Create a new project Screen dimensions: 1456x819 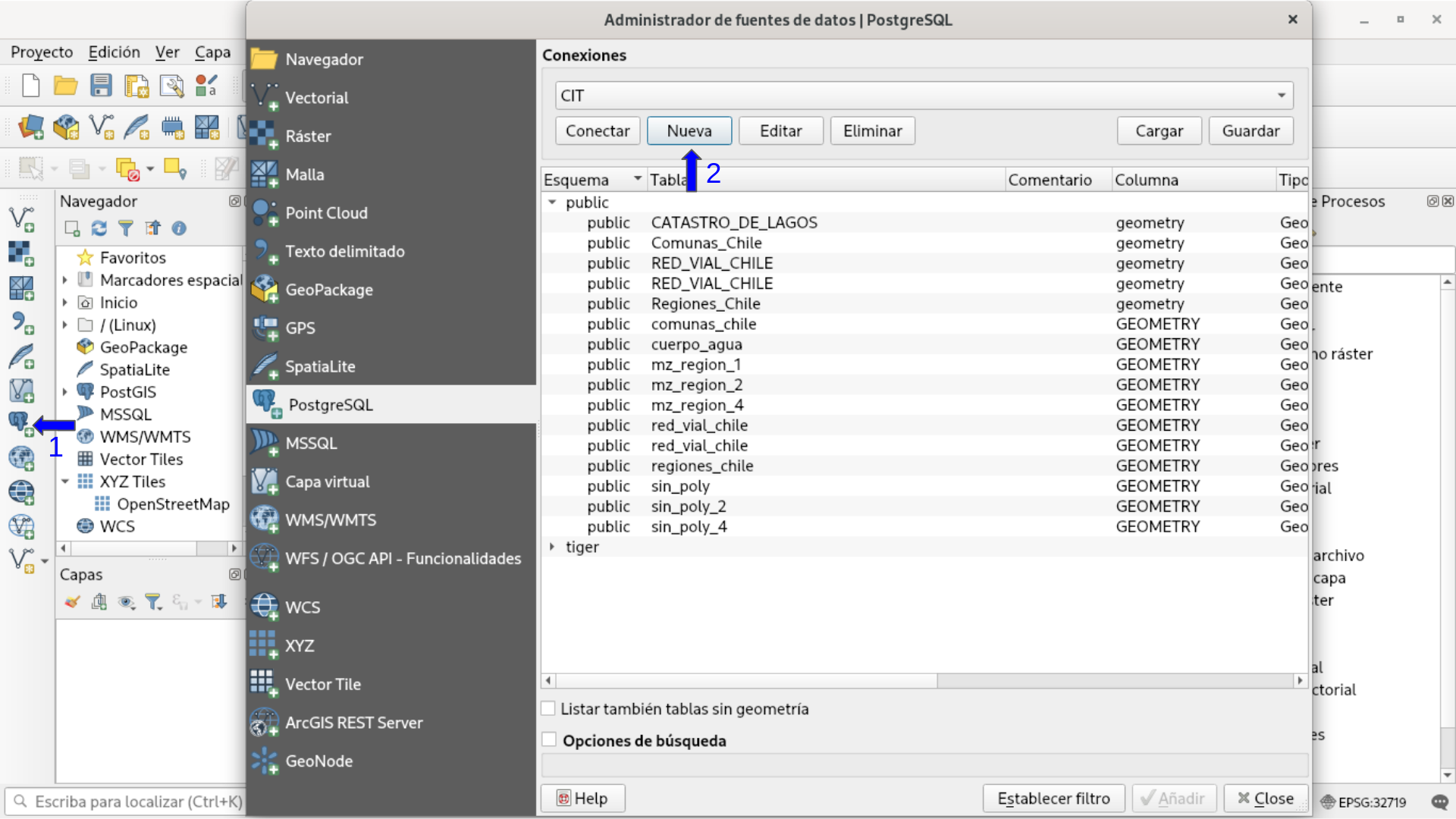pyautogui.click(x=30, y=86)
